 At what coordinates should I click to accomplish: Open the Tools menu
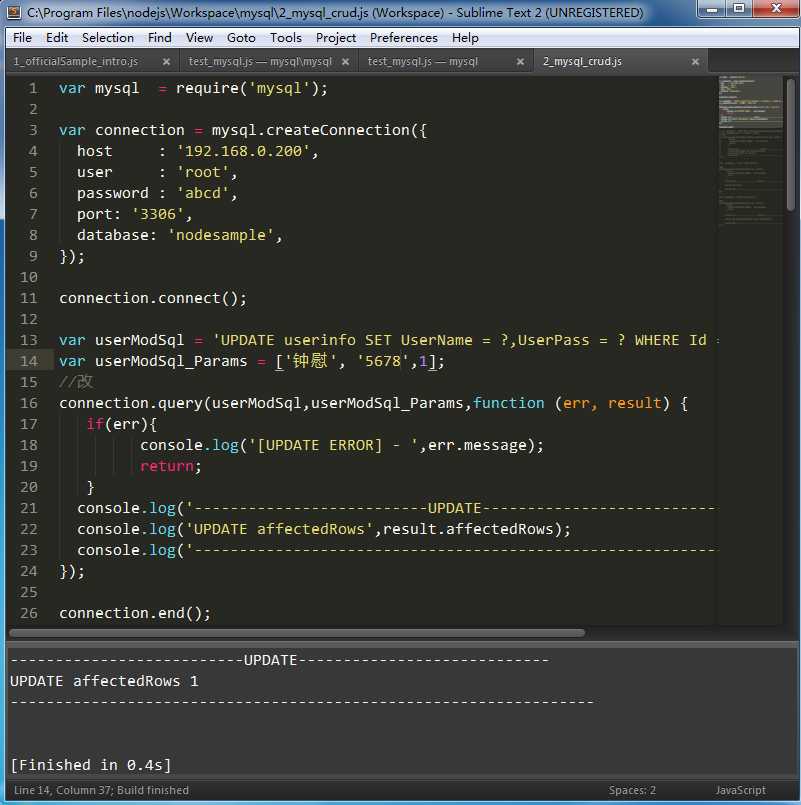[x=285, y=37]
